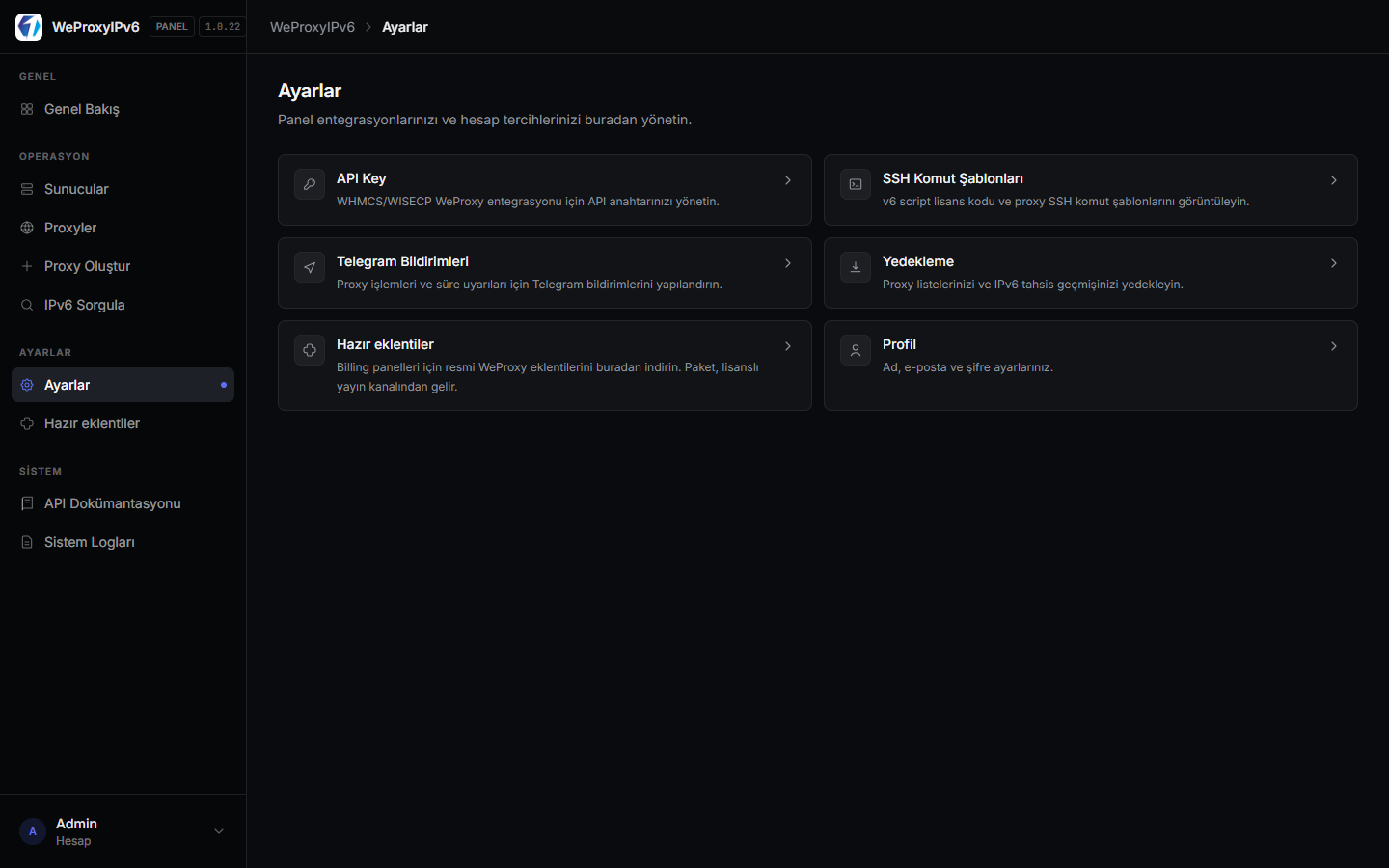Click the Telegram Bildirimleri paper-plane icon
The height and width of the screenshot is (868, 1389).
point(310,267)
